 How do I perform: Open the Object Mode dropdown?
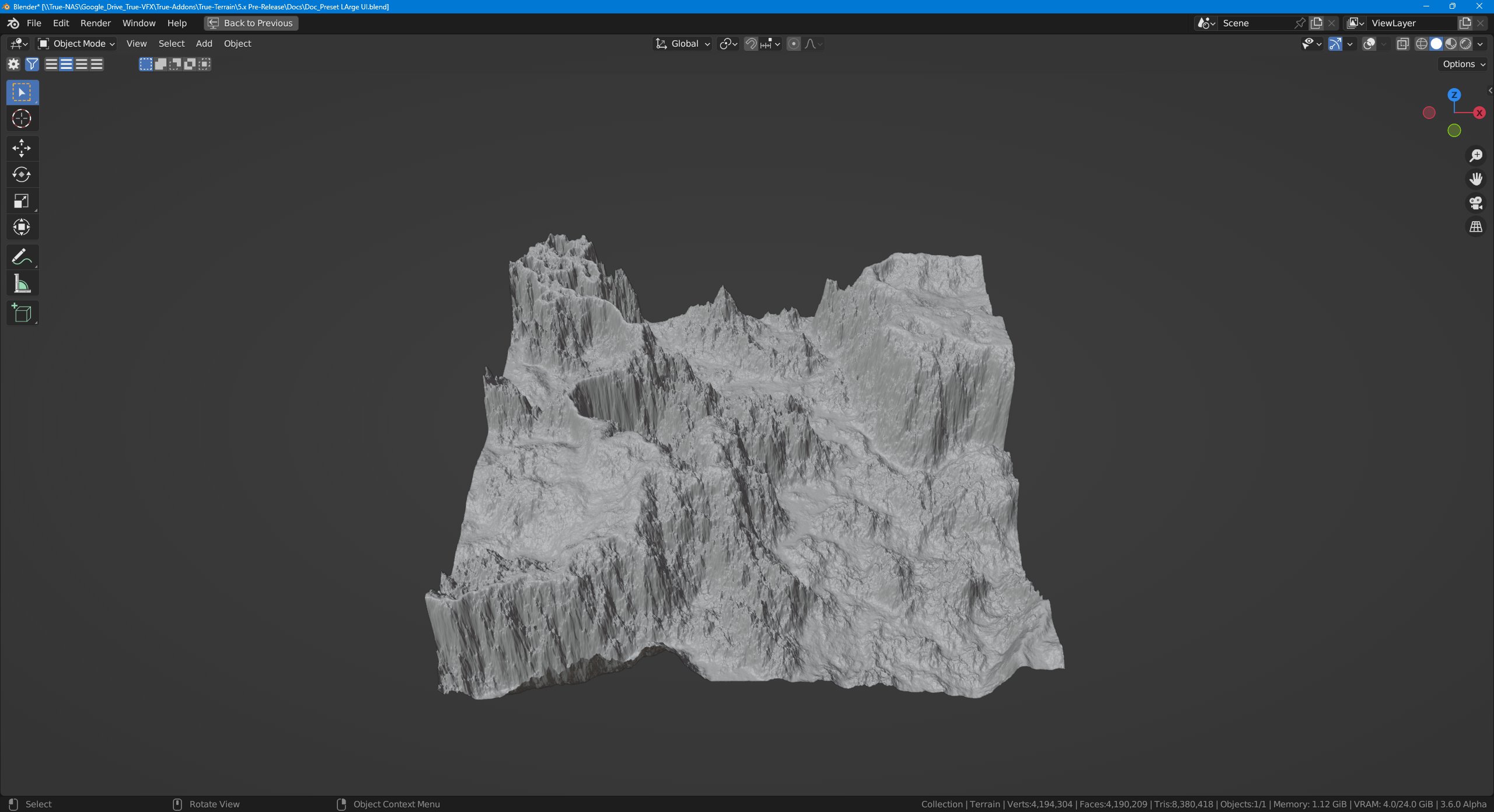[x=76, y=44]
